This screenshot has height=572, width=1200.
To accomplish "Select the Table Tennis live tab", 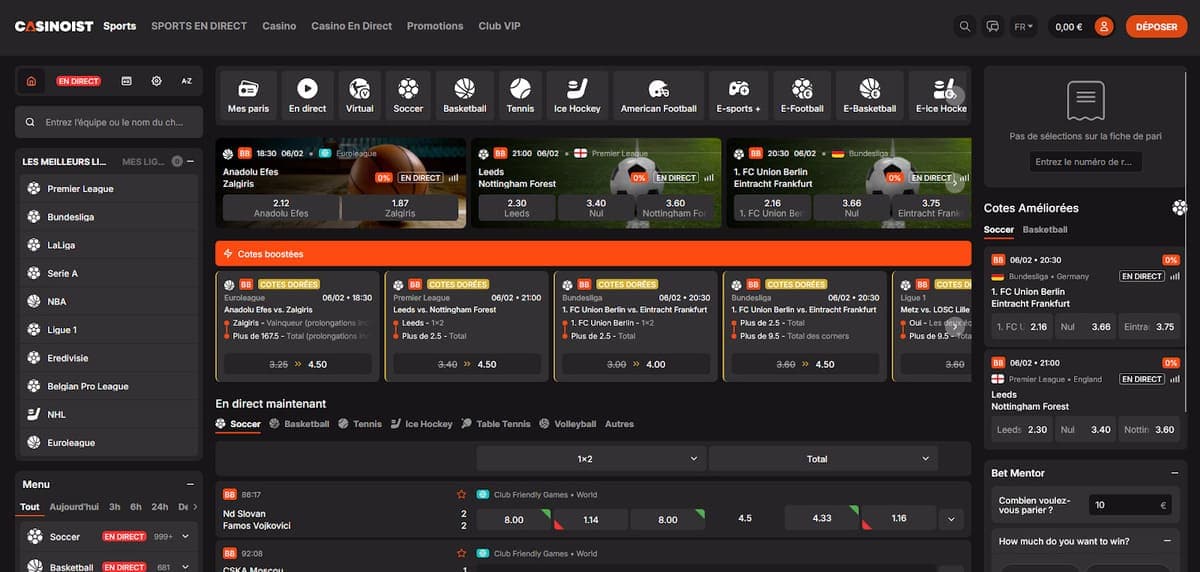I will click(x=496, y=424).
